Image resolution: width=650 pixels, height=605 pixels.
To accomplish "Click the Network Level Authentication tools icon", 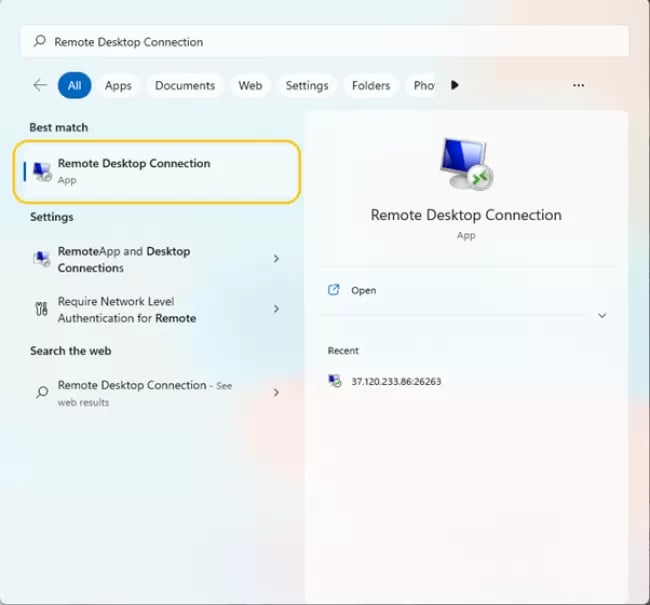I will point(41,309).
